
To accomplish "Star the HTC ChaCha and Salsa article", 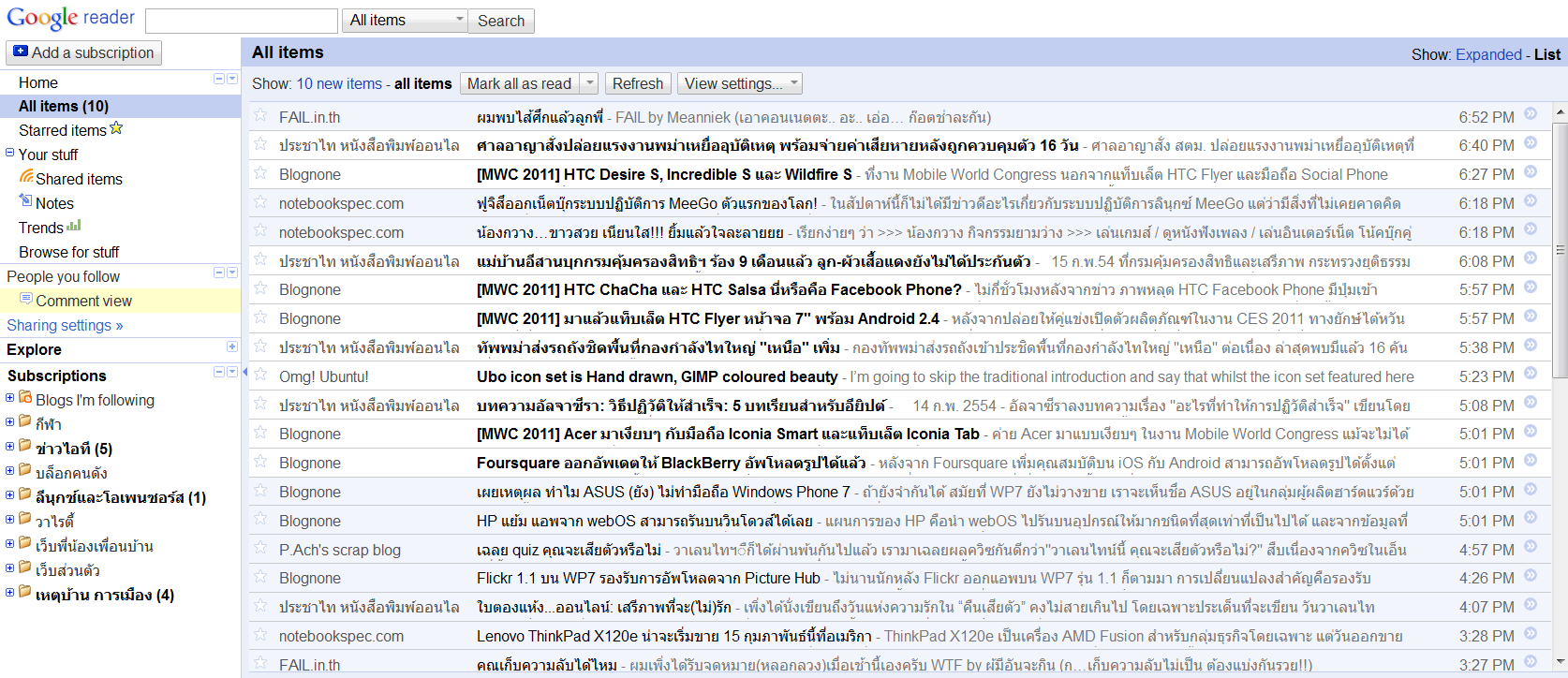I will click(260, 288).
